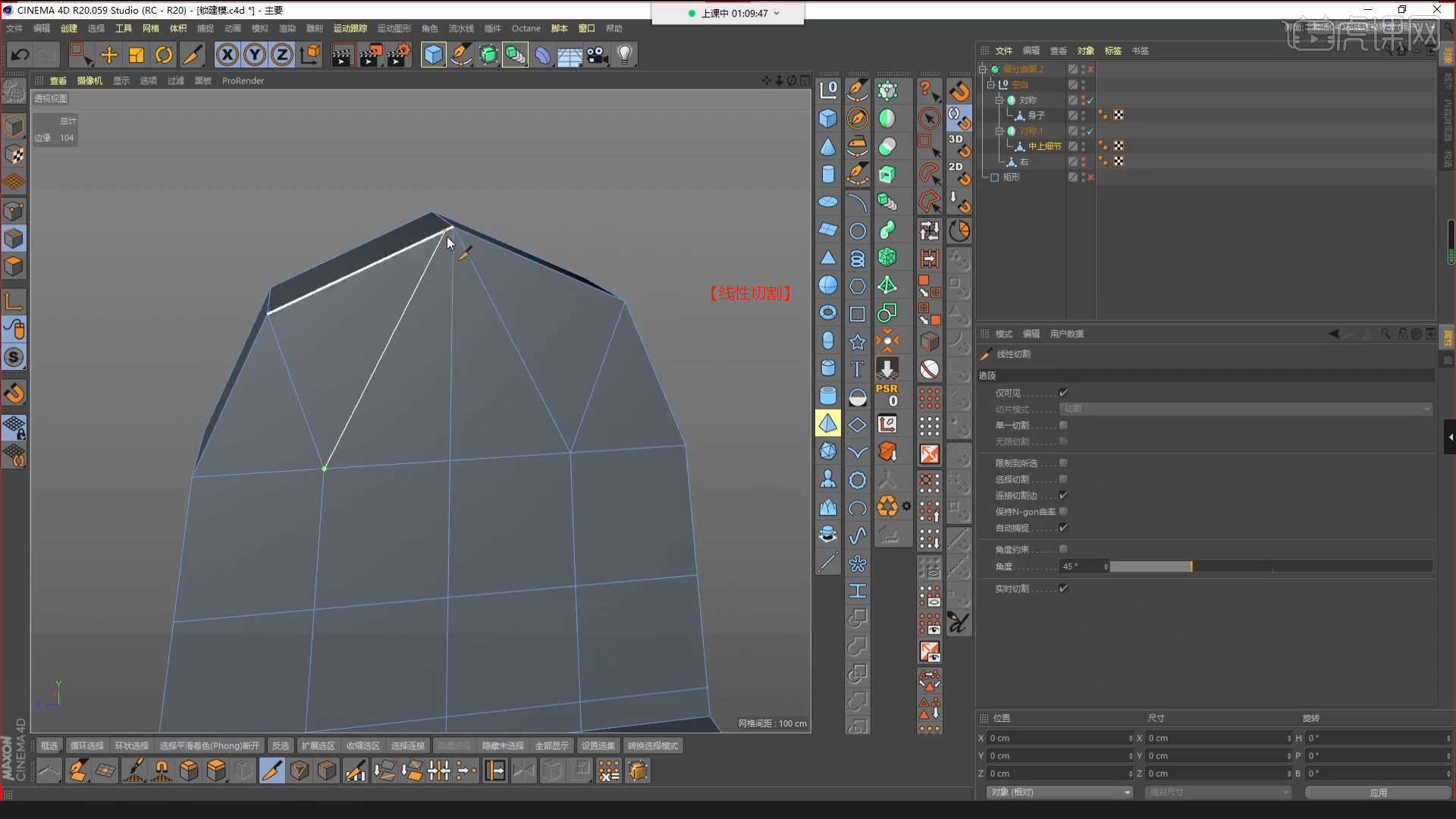Click 角度 value stepper arrows

click(x=1106, y=566)
